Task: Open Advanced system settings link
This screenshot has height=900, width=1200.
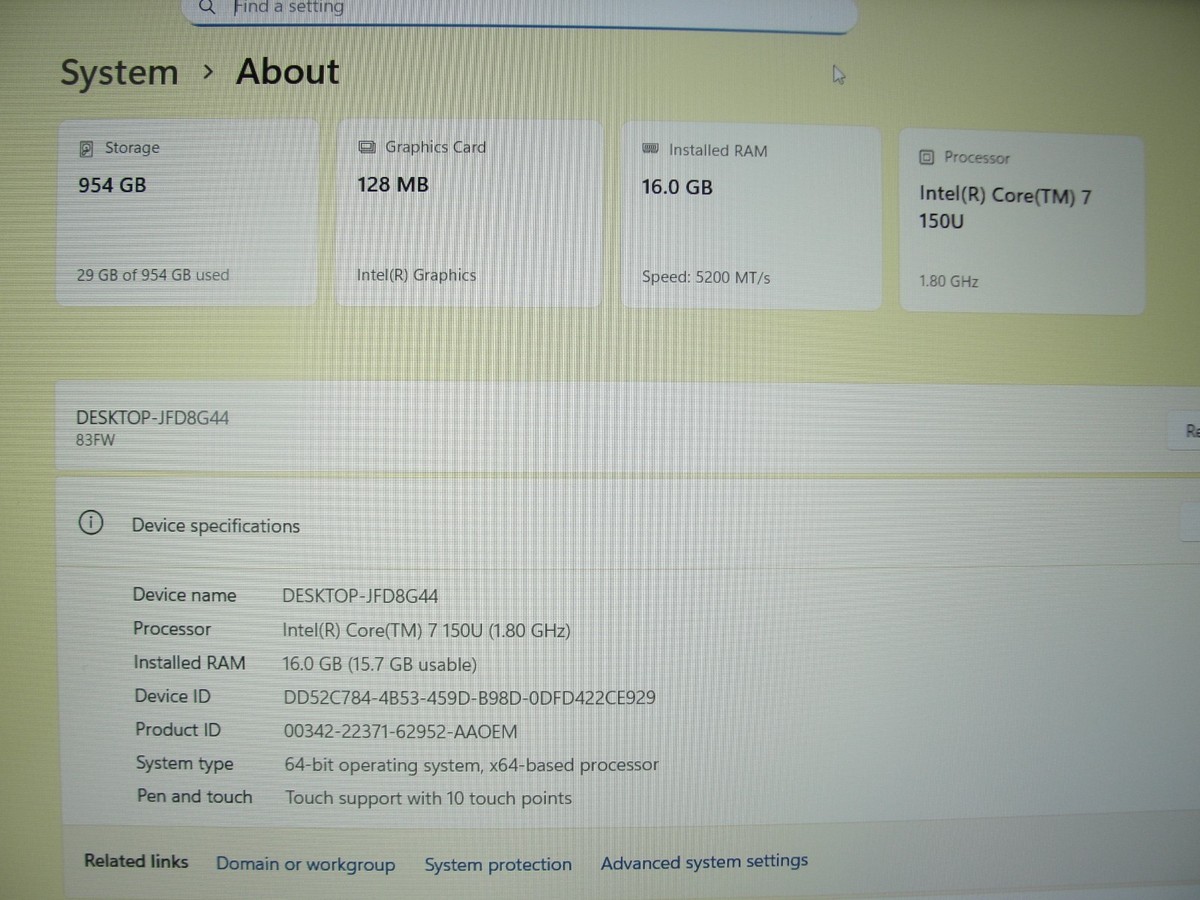Action: pos(704,862)
